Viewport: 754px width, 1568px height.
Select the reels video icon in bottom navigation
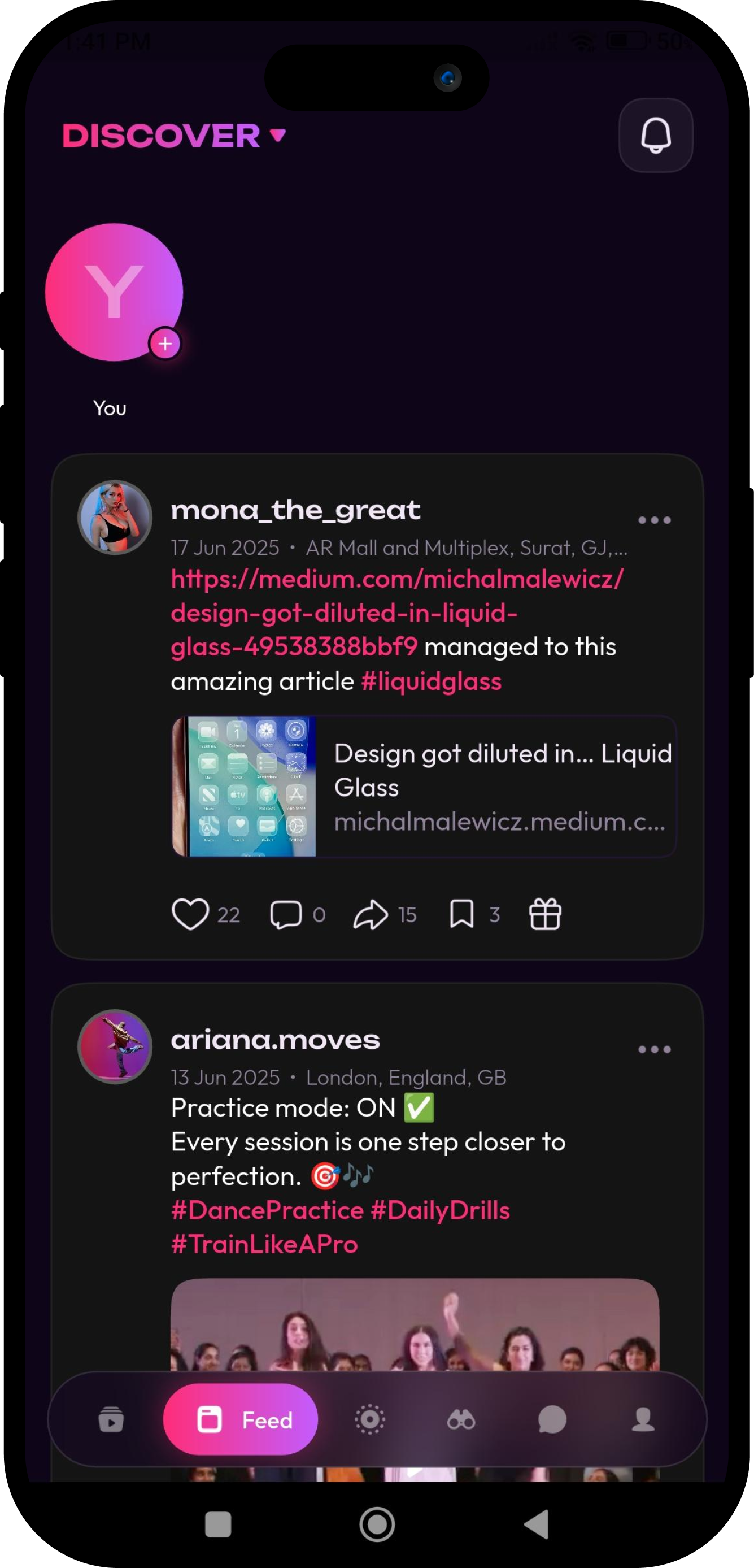pyautogui.click(x=111, y=1419)
